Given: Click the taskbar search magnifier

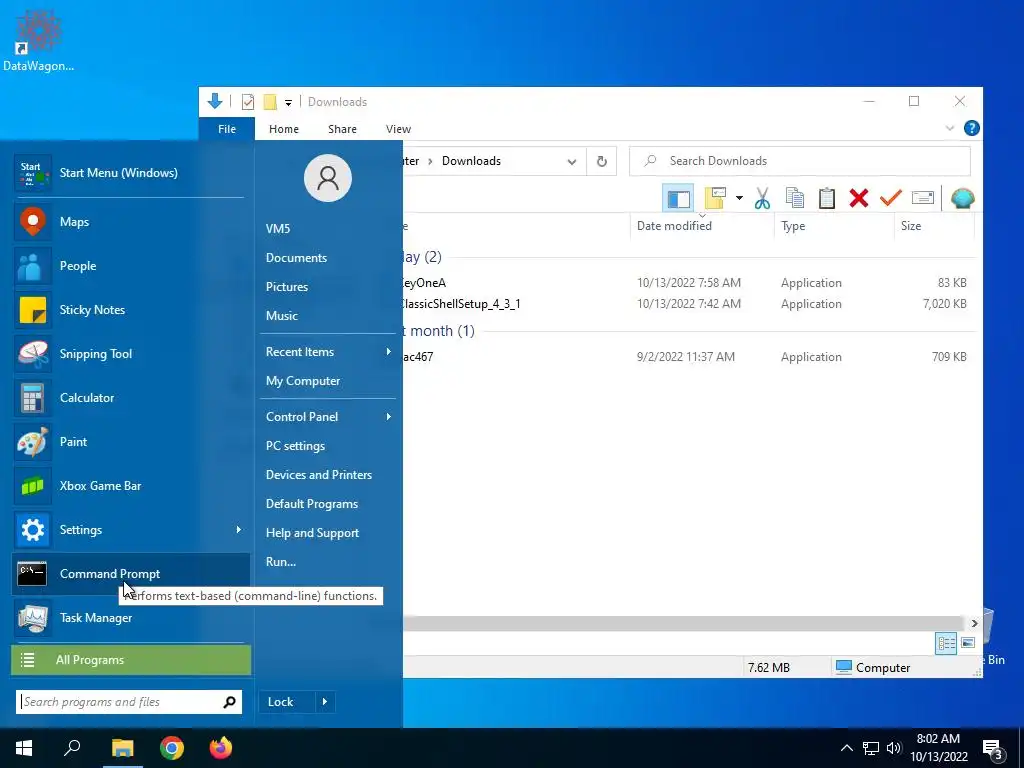Looking at the screenshot, I should 72,748.
